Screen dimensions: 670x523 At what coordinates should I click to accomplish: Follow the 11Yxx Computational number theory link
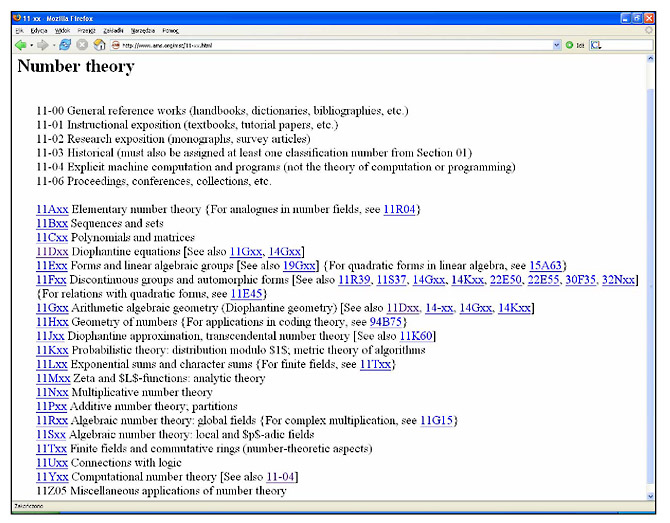point(51,477)
